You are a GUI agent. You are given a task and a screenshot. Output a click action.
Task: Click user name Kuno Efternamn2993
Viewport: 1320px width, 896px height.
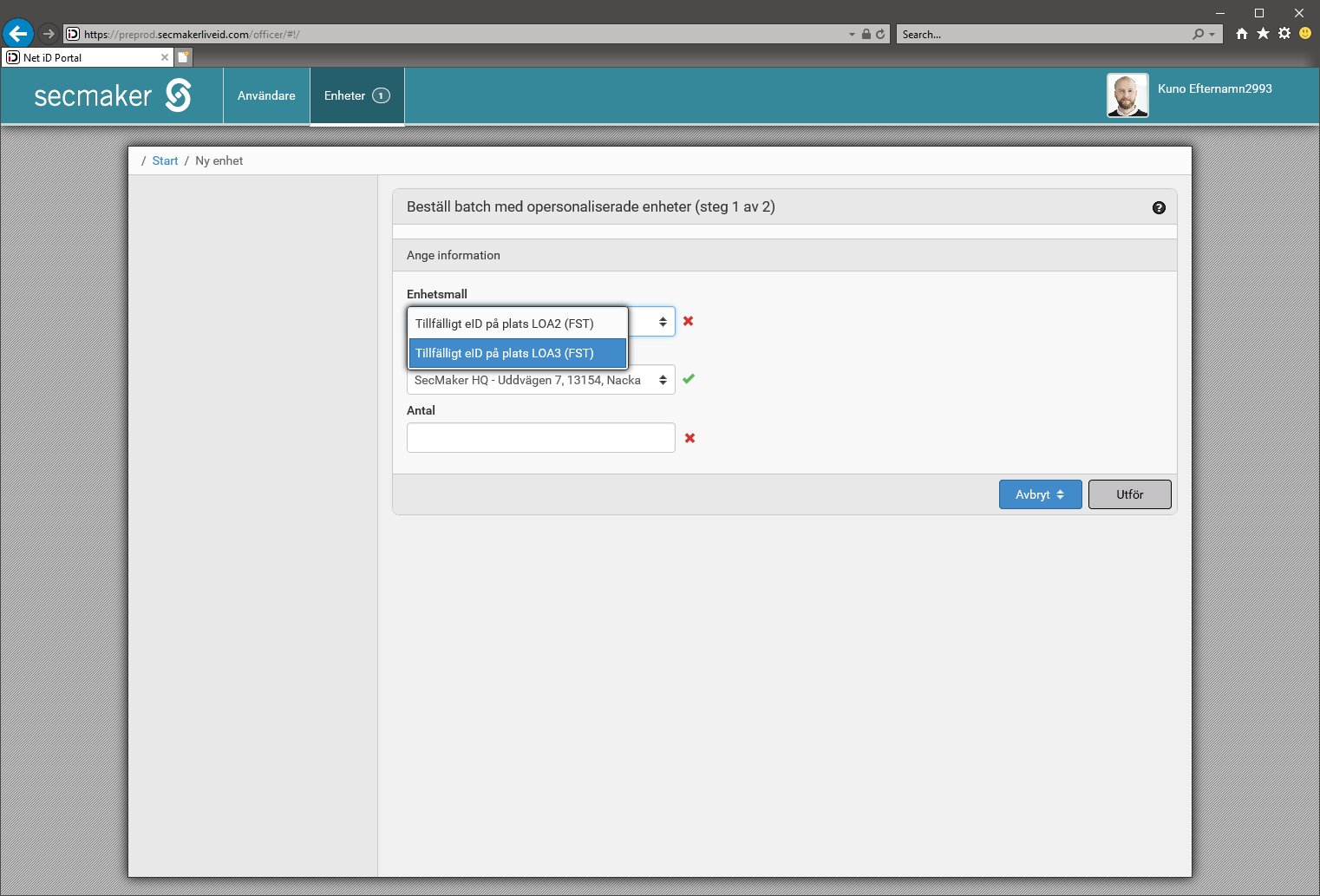click(x=1215, y=88)
